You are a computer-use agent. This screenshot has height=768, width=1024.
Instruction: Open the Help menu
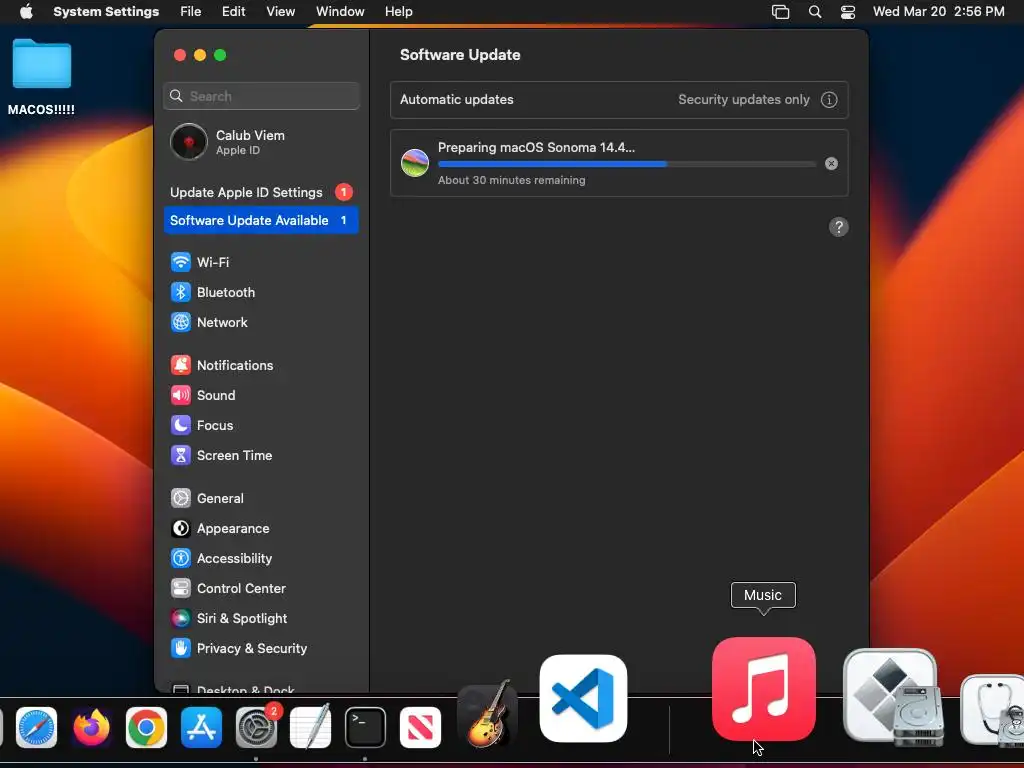398,12
